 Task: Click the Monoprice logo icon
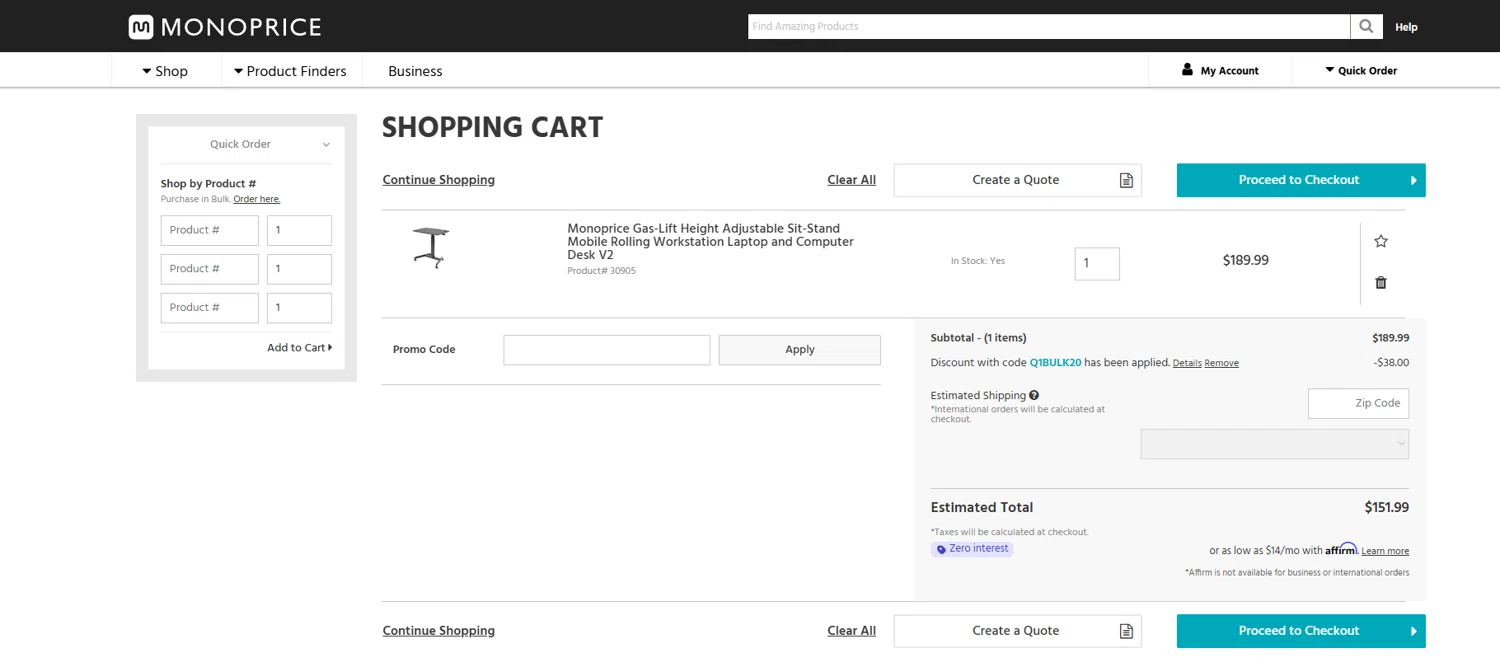[x=141, y=27]
